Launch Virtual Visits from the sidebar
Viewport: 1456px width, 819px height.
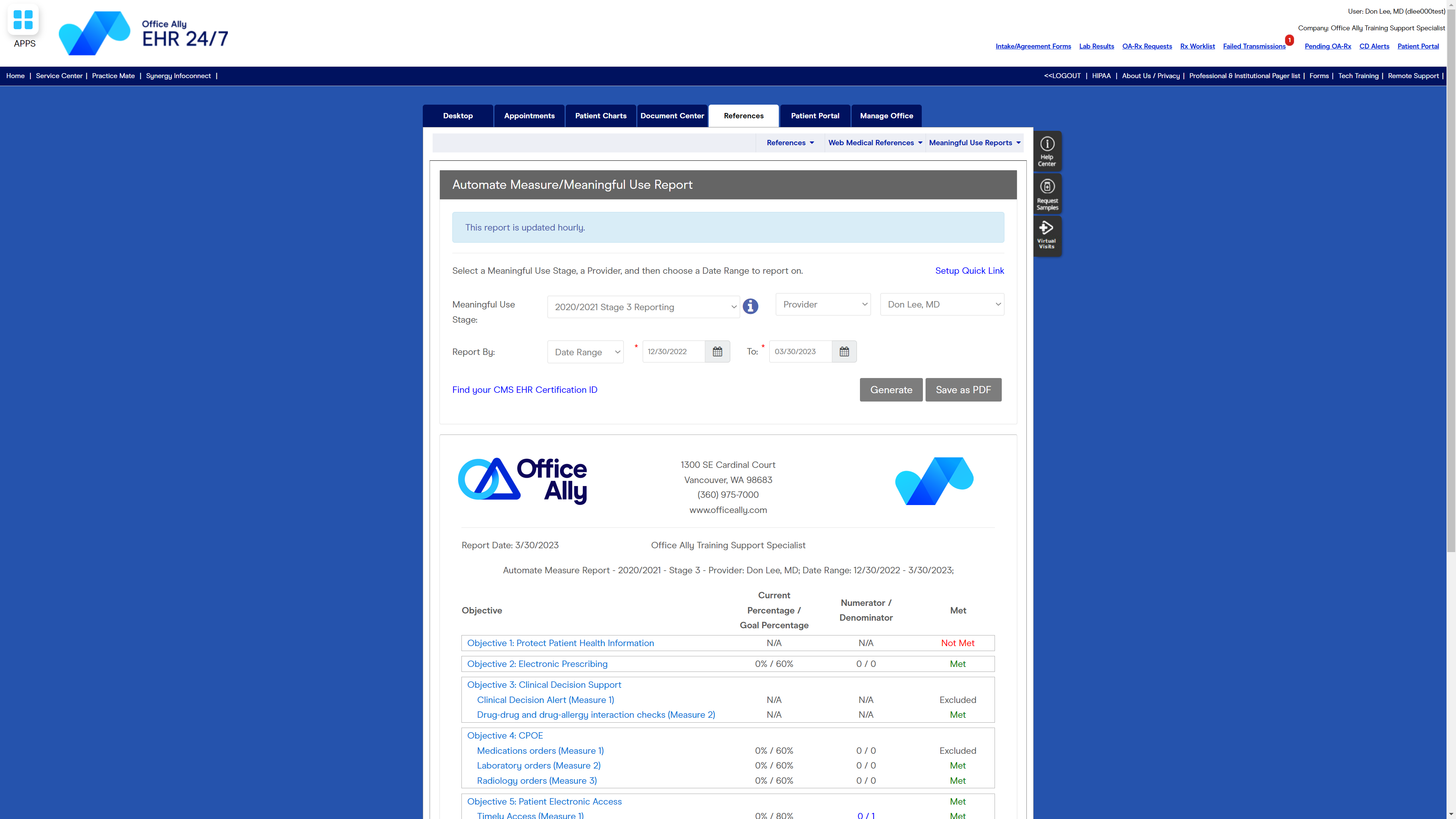(1047, 235)
